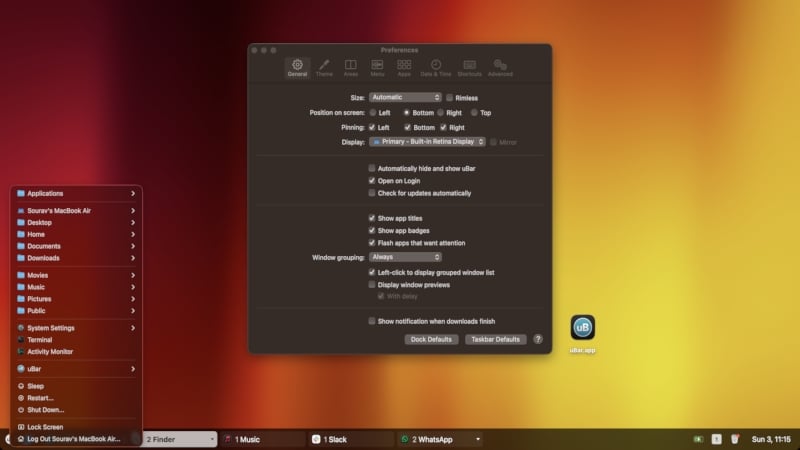The width and height of the screenshot is (800, 450).
Task: Switch to Date & Time tab
Action: tap(436, 67)
